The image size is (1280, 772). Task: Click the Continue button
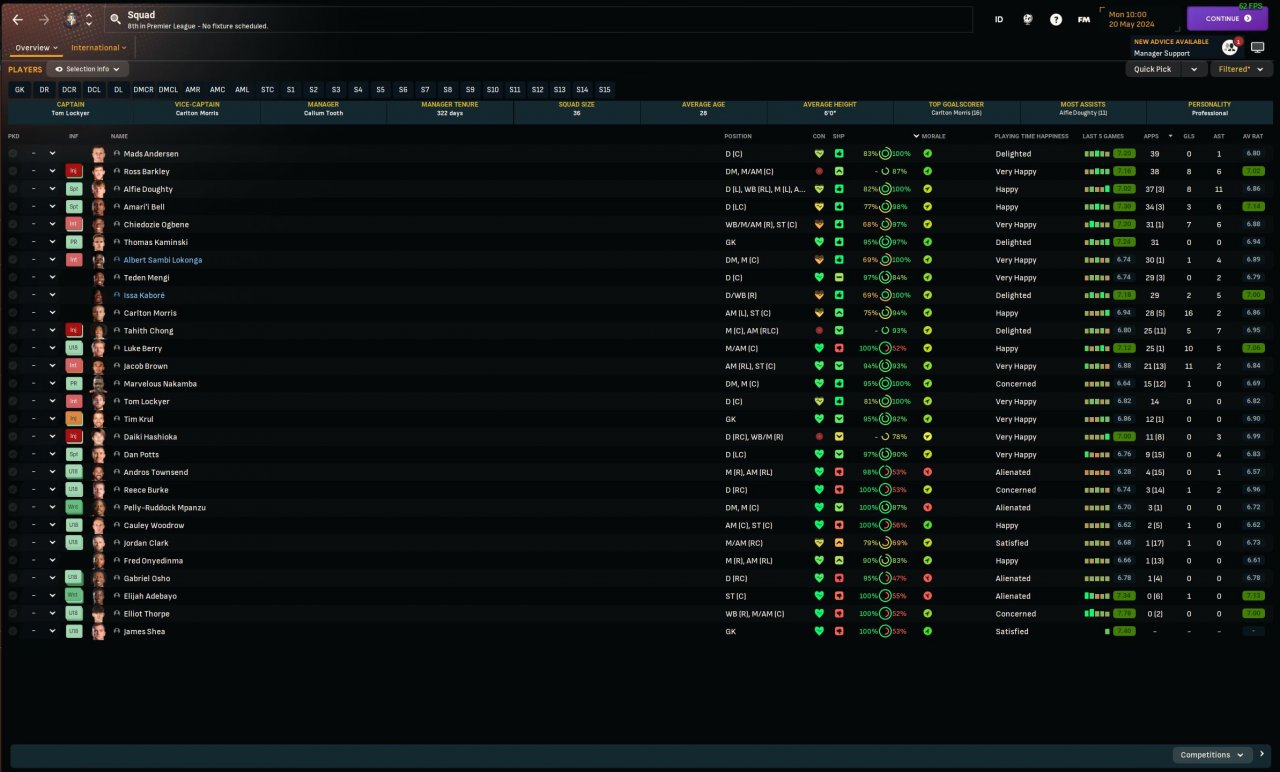pos(1227,18)
